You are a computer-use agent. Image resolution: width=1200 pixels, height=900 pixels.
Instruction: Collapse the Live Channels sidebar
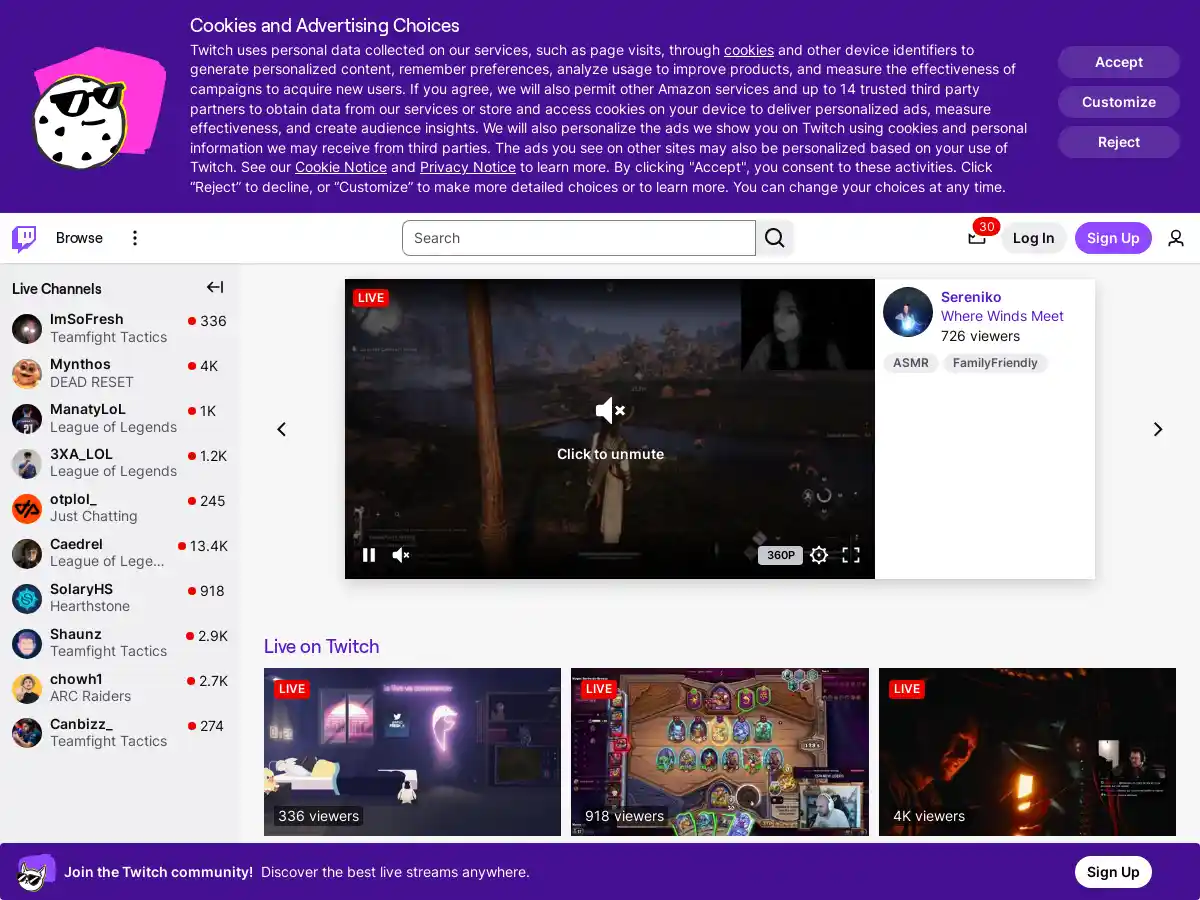[x=214, y=287]
